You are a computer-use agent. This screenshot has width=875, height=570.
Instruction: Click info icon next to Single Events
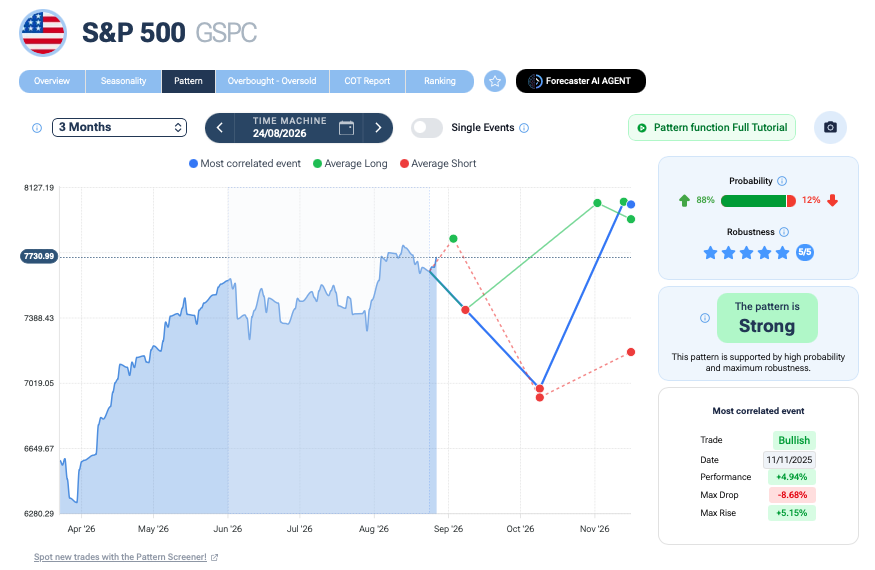(x=524, y=128)
